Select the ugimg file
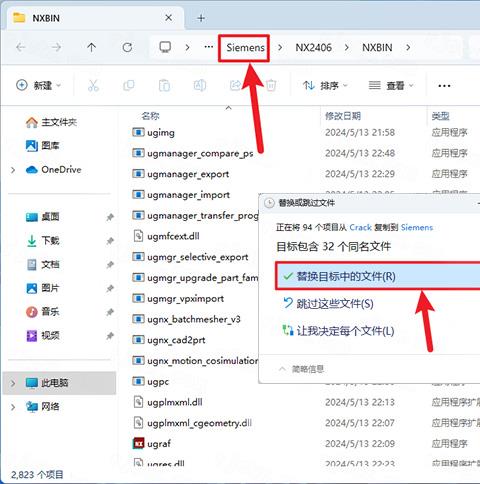The height and width of the screenshot is (484, 480). point(153,133)
